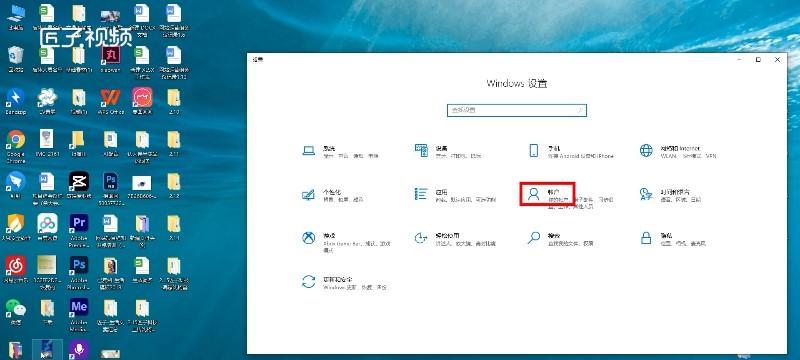Select the NetEase Cloud Music red desktop shortcut
Image resolution: width=800 pixels, height=360 pixels.
pos(16,269)
